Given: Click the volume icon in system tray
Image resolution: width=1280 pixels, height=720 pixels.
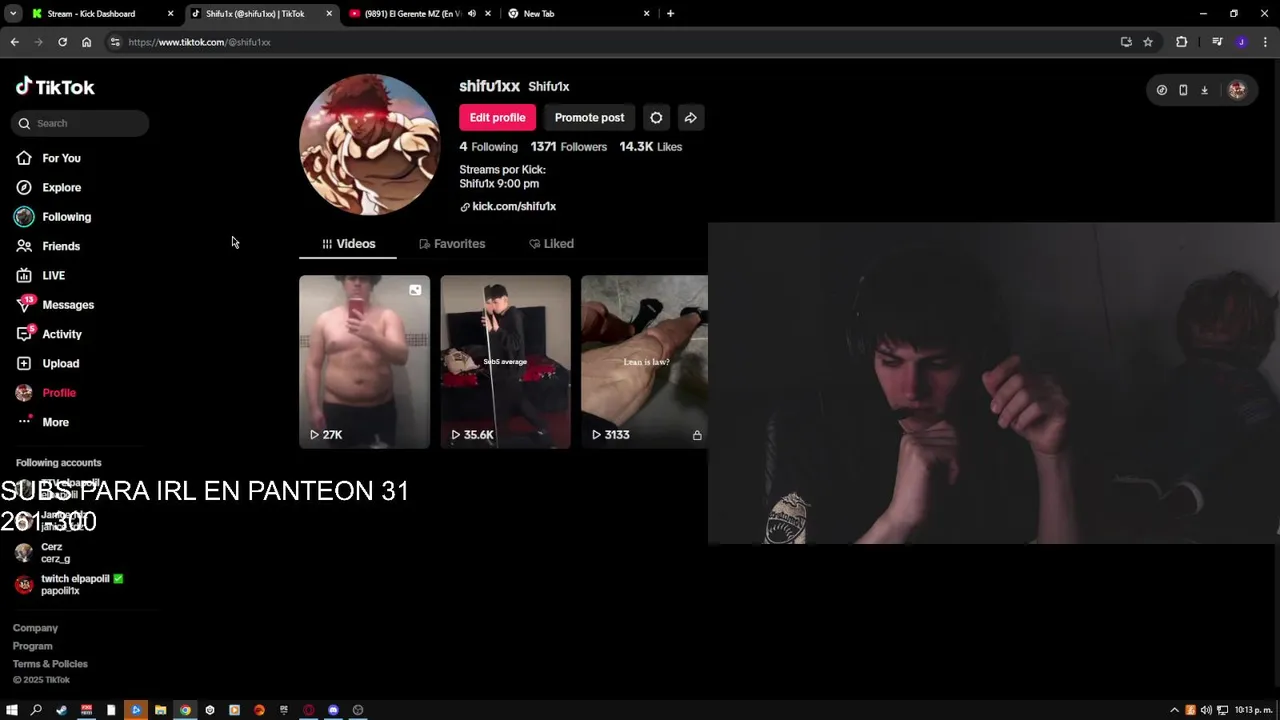Looking at the screenshot, I should [1206, 710].
